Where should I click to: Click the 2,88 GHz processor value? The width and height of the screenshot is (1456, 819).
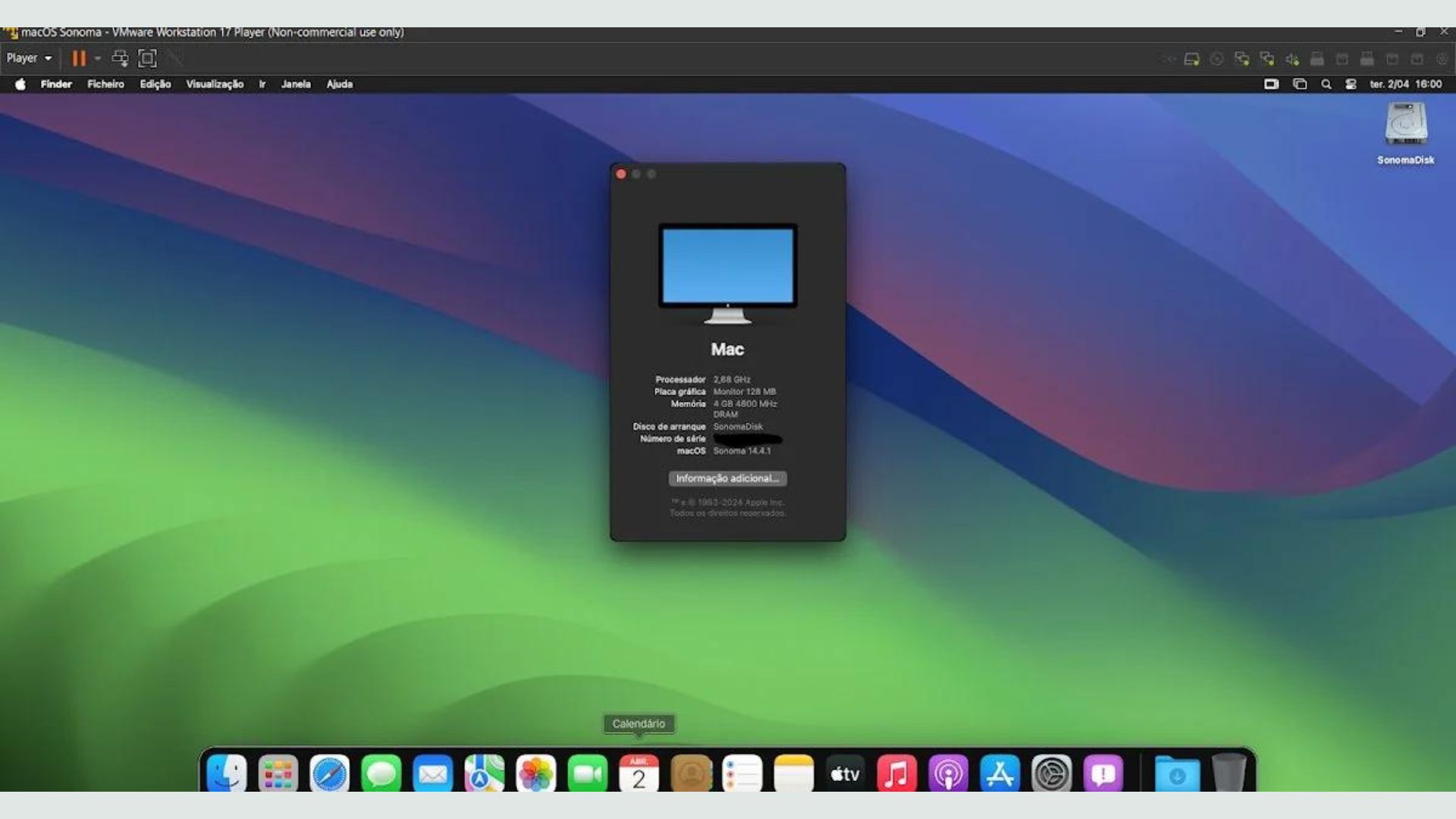pyautogui.click(x=732, y=380)
